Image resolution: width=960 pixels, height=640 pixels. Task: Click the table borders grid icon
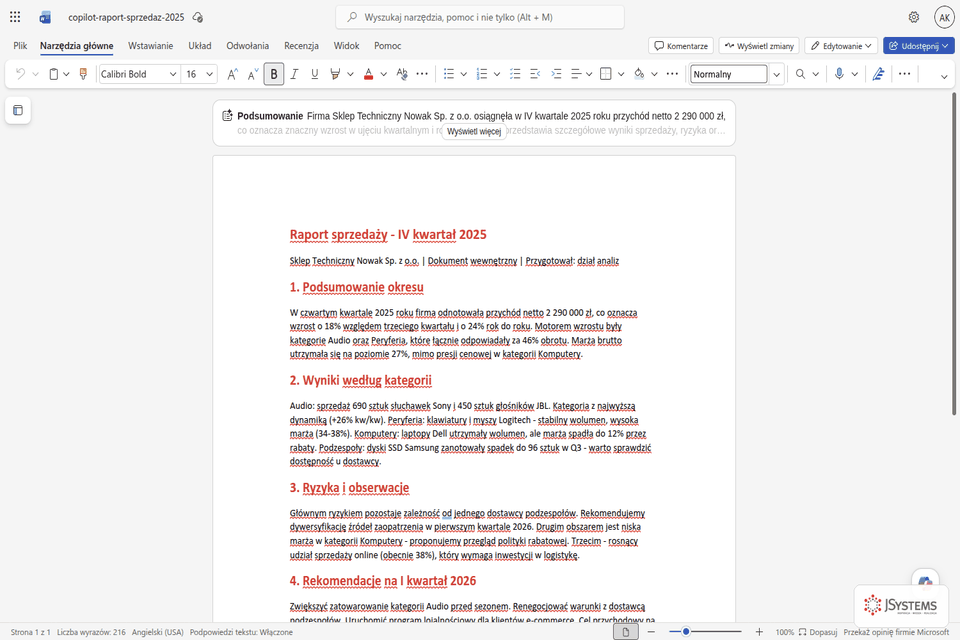click(606, 74)
